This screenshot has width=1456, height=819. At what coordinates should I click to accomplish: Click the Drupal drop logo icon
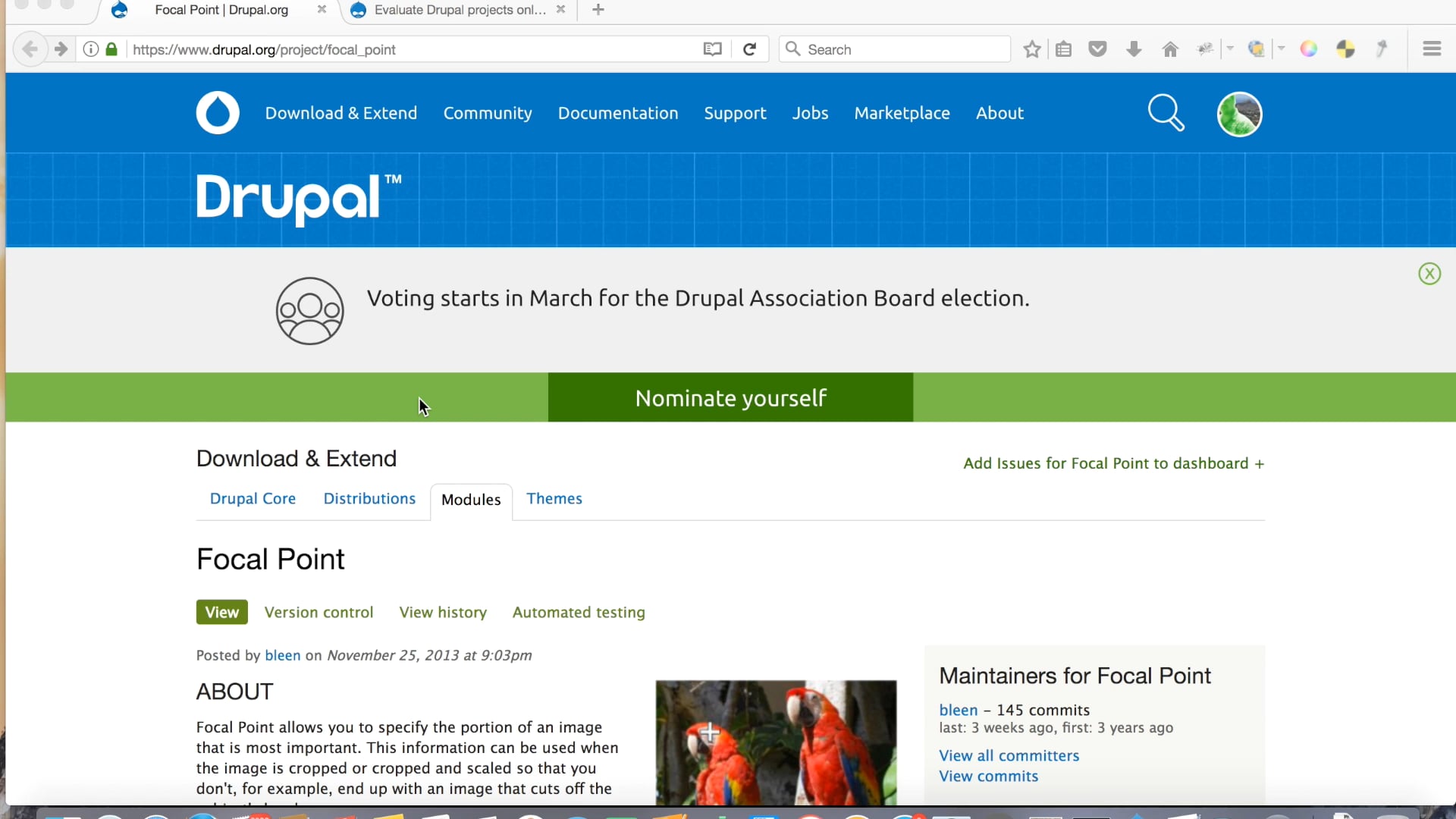click(x=218, y=113)
